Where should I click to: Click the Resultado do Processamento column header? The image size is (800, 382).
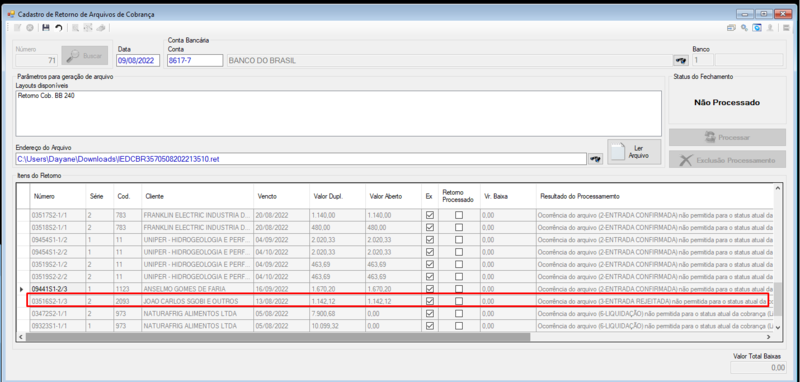(655, 196)
